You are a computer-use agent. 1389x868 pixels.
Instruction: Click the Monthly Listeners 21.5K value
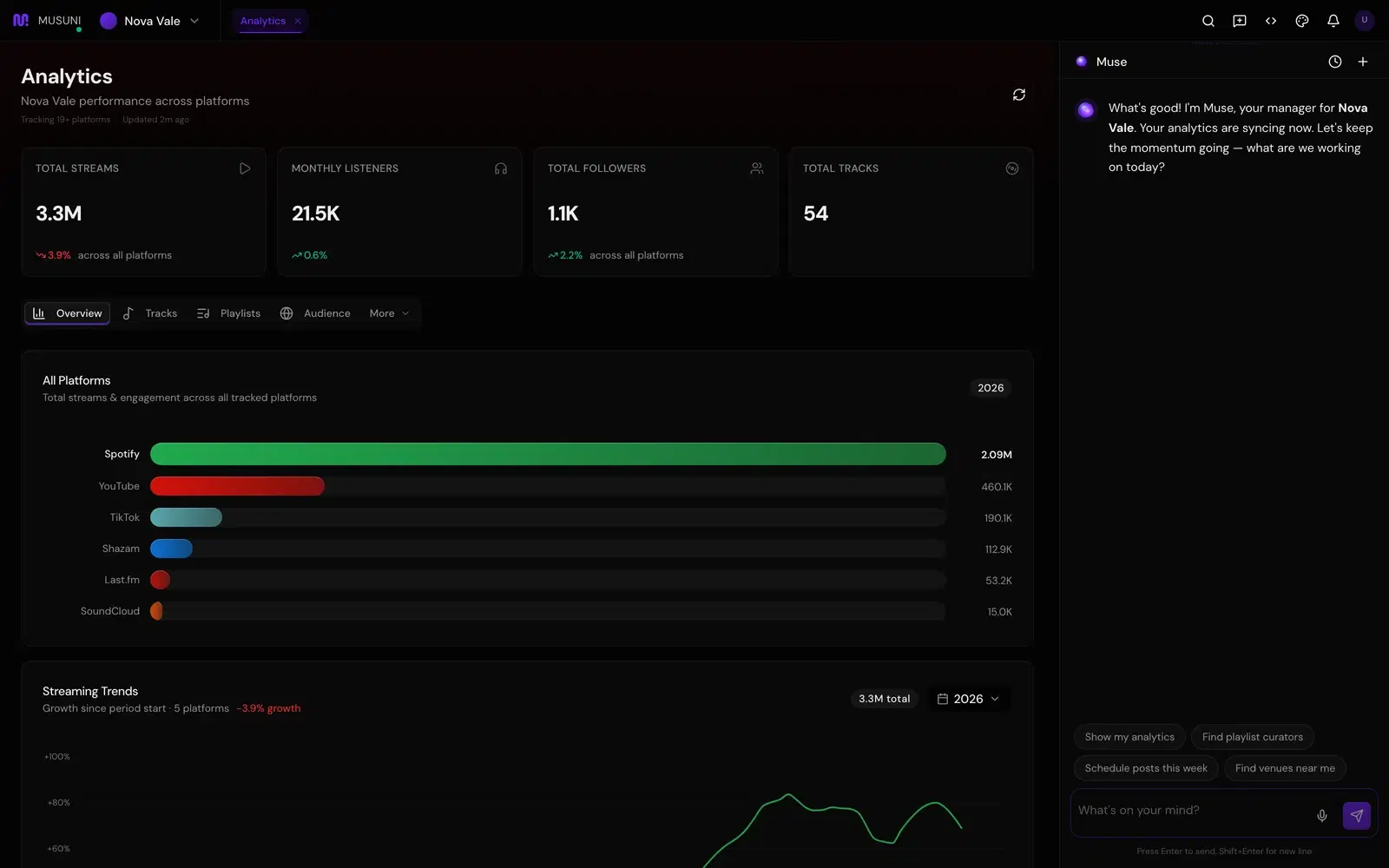[315, 214]
